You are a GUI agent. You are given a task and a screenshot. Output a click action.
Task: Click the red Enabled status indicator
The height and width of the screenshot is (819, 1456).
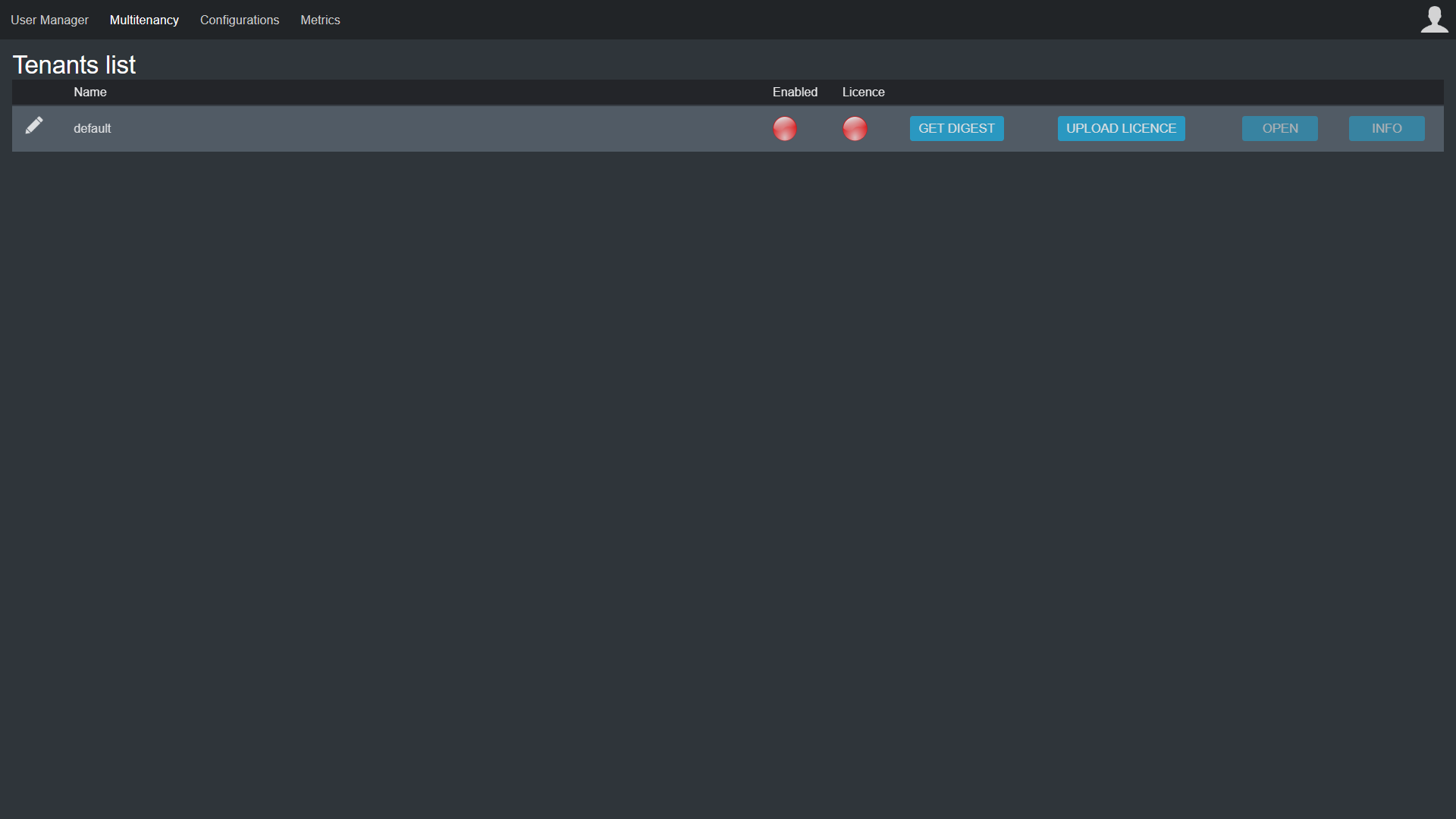click(785, 129)
